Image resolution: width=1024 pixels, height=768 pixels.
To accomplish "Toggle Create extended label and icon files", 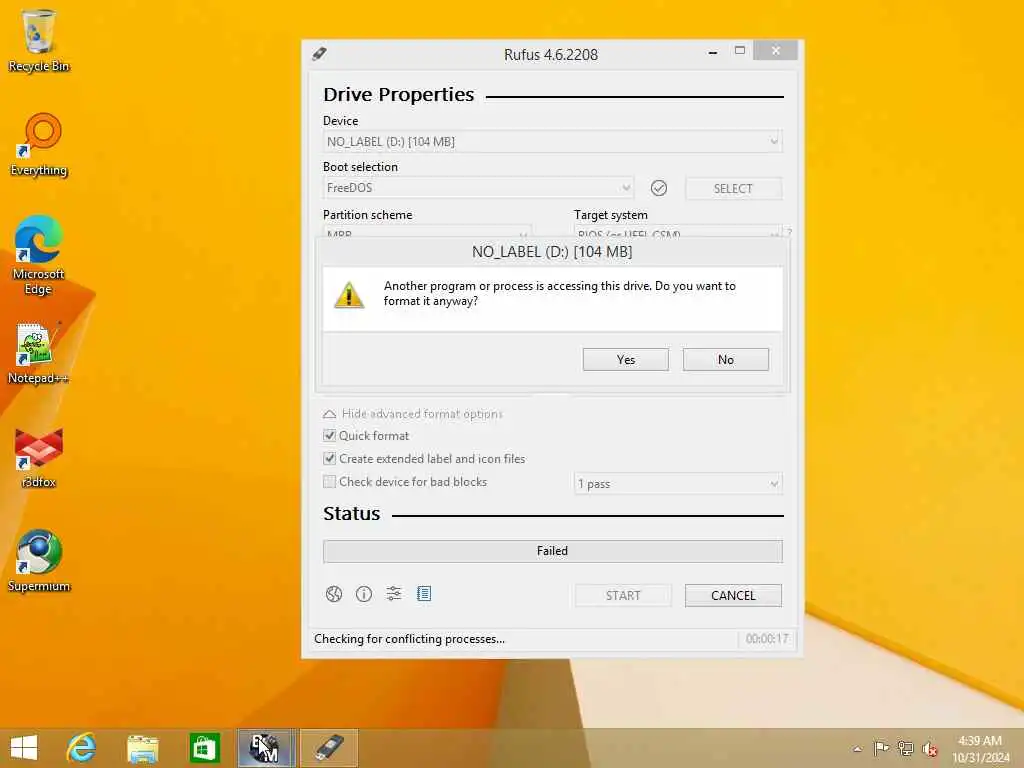I will (329, 458).
